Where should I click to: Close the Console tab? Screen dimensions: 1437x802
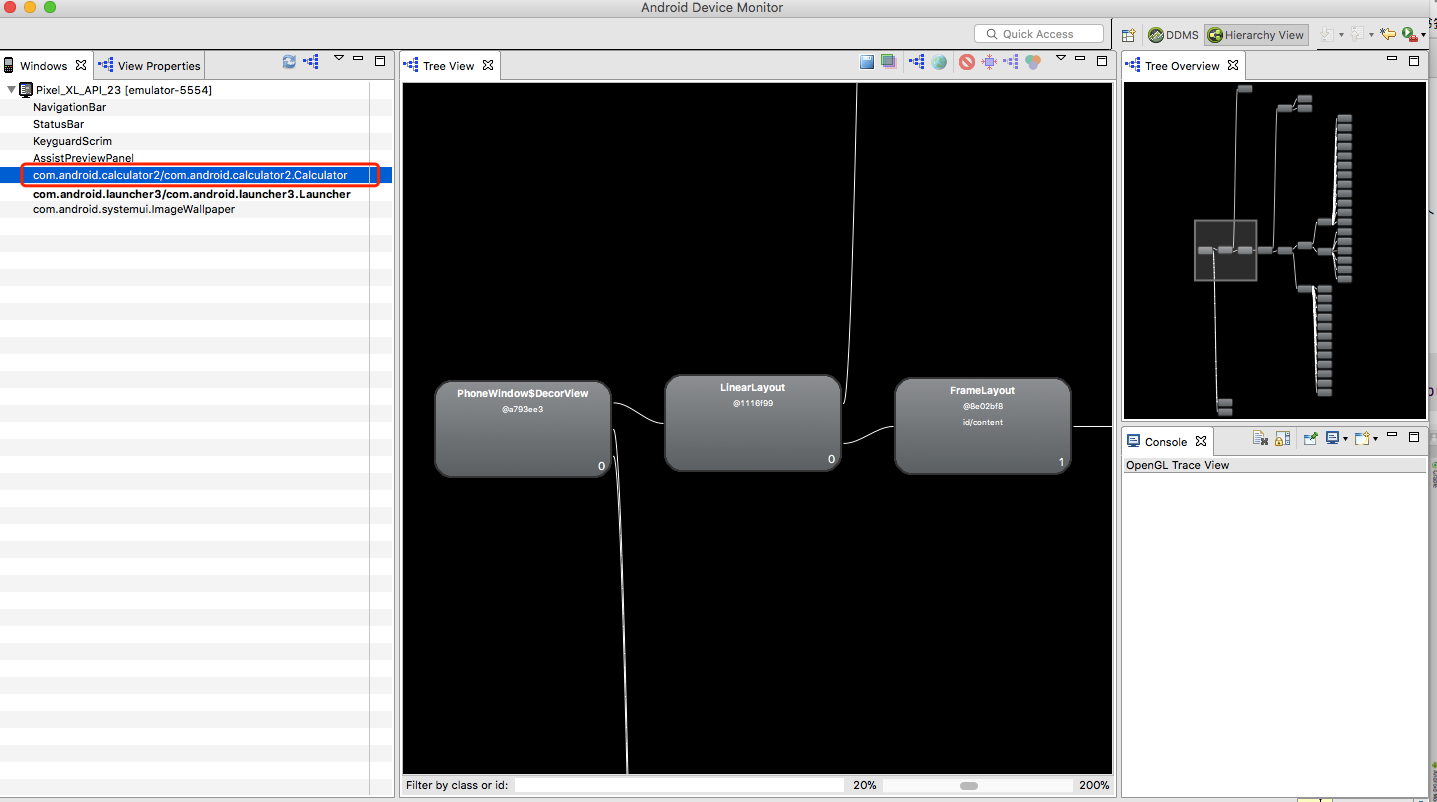(1201, 441)
